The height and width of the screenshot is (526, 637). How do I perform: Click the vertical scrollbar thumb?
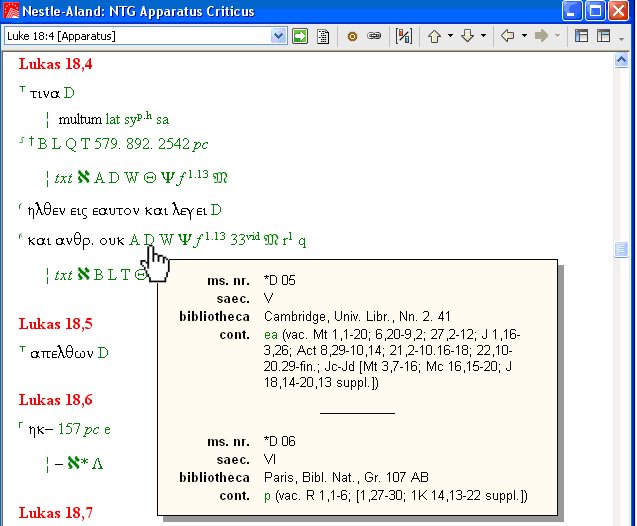pos(621,249)
